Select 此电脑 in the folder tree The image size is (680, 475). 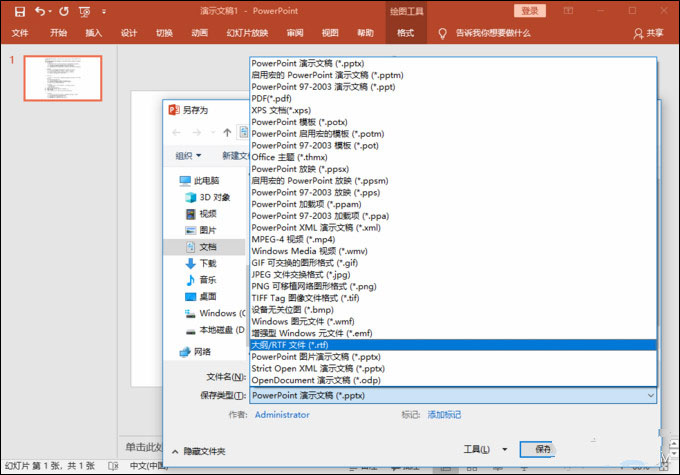pos(200,180)
